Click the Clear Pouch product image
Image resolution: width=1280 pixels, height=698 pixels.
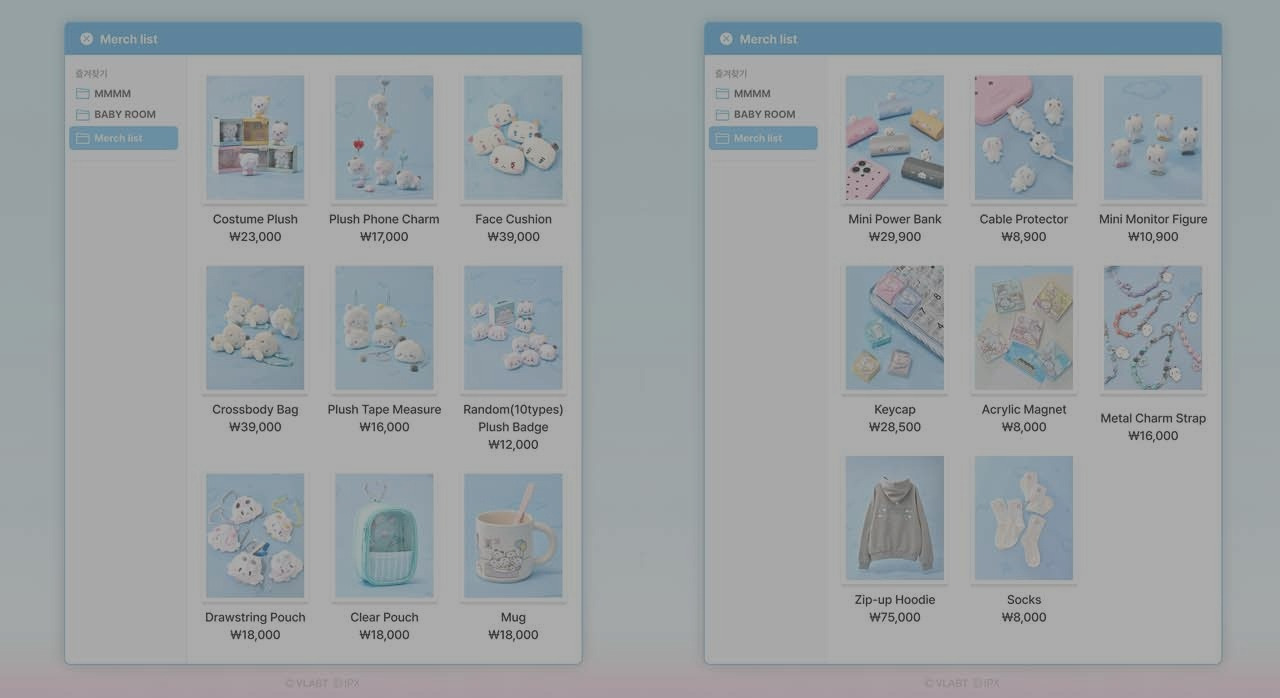pos(384,535)
